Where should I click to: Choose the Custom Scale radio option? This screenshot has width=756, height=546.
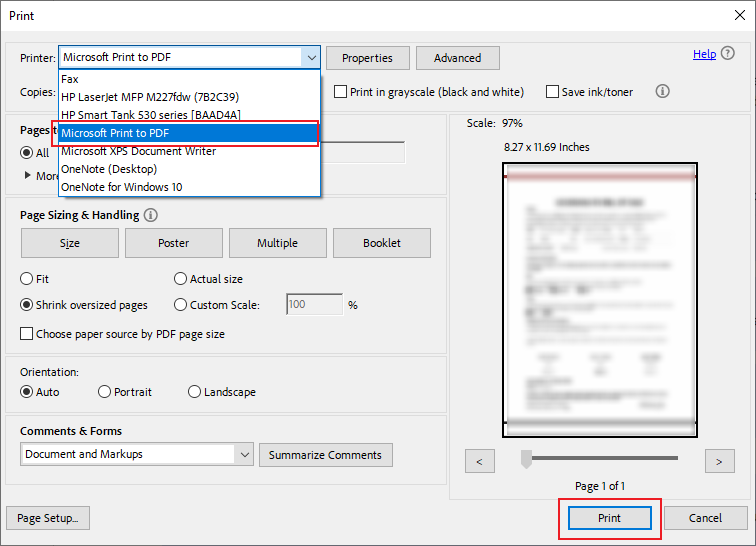click(x=180, y=305)
